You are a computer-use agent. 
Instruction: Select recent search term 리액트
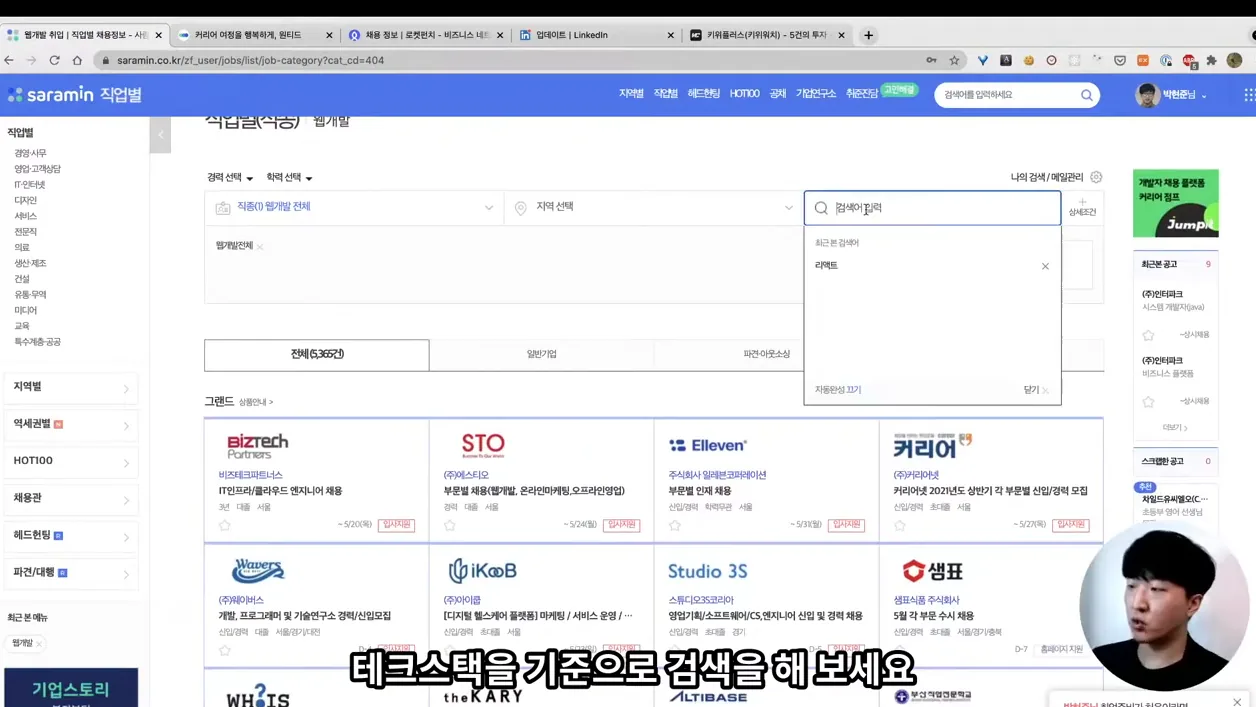click(826, 266)
